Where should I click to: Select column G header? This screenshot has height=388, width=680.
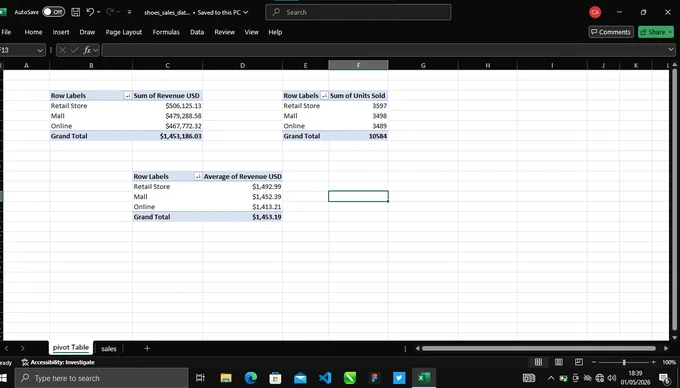pyautogui.click(x=423, y=65)
